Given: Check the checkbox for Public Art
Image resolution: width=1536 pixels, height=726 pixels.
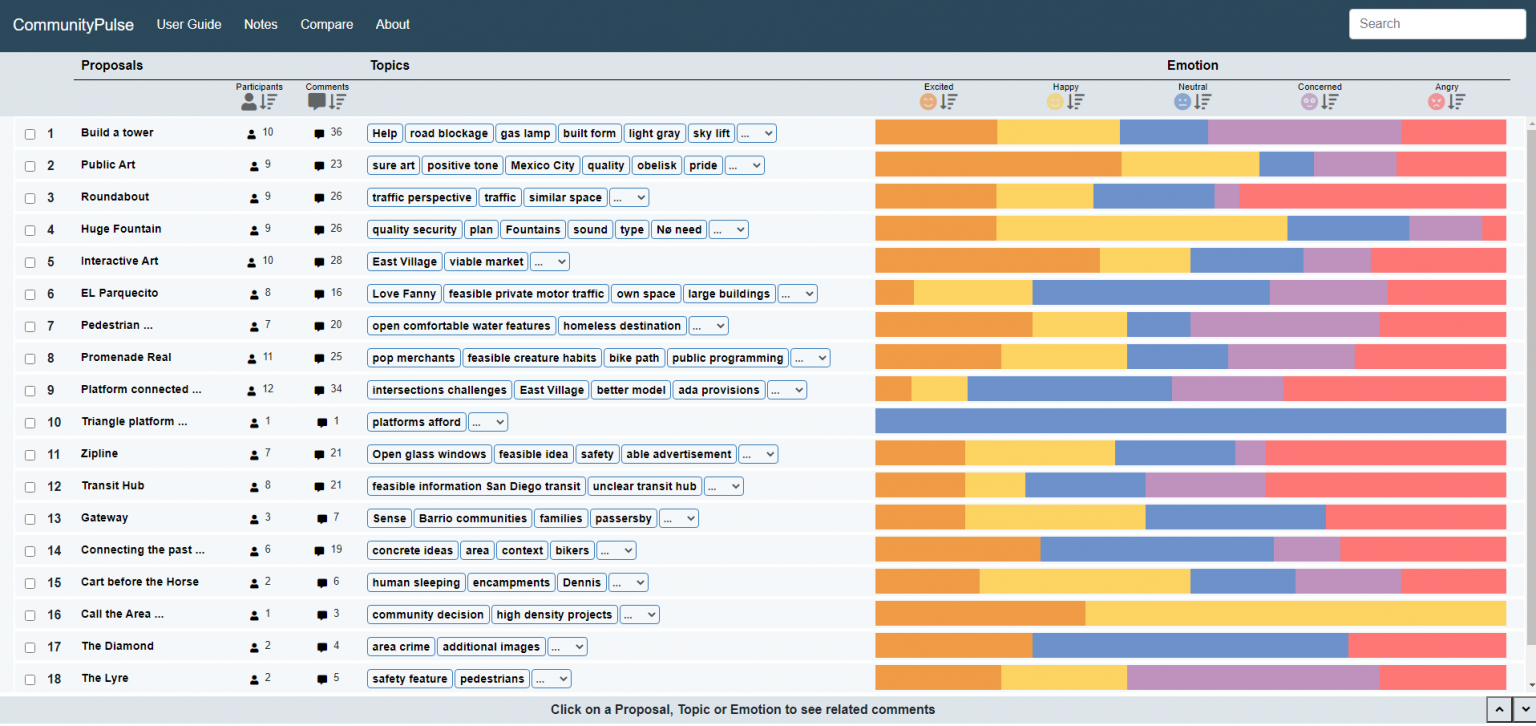Looking at the screenshot, I should point(30,165).
